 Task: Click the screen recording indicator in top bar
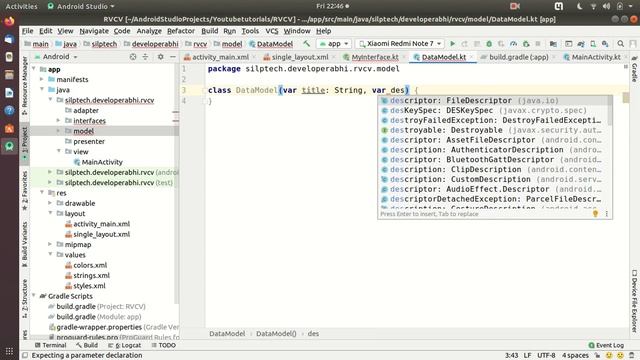515,6
